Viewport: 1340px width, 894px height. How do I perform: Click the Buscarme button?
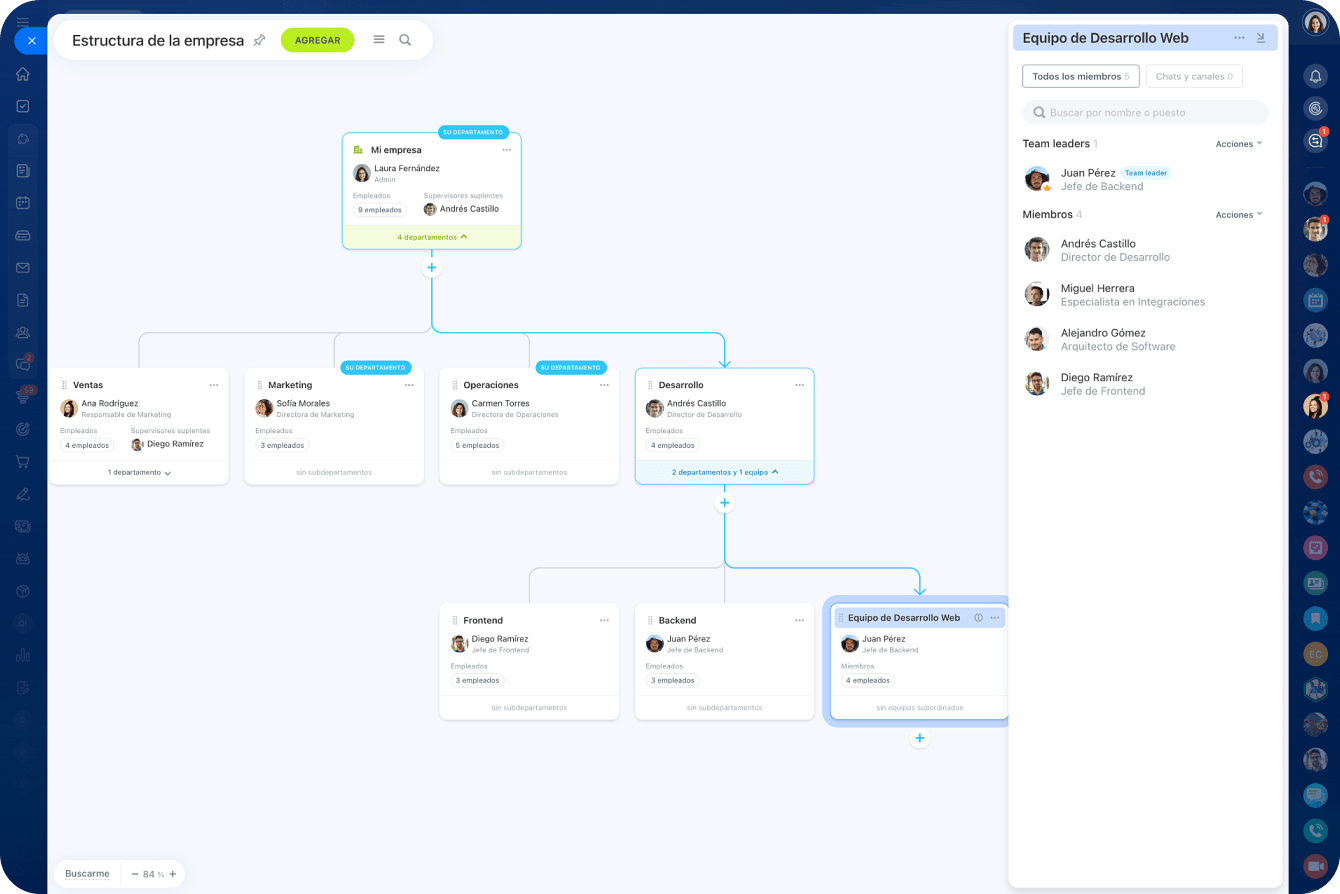point(87,874)
